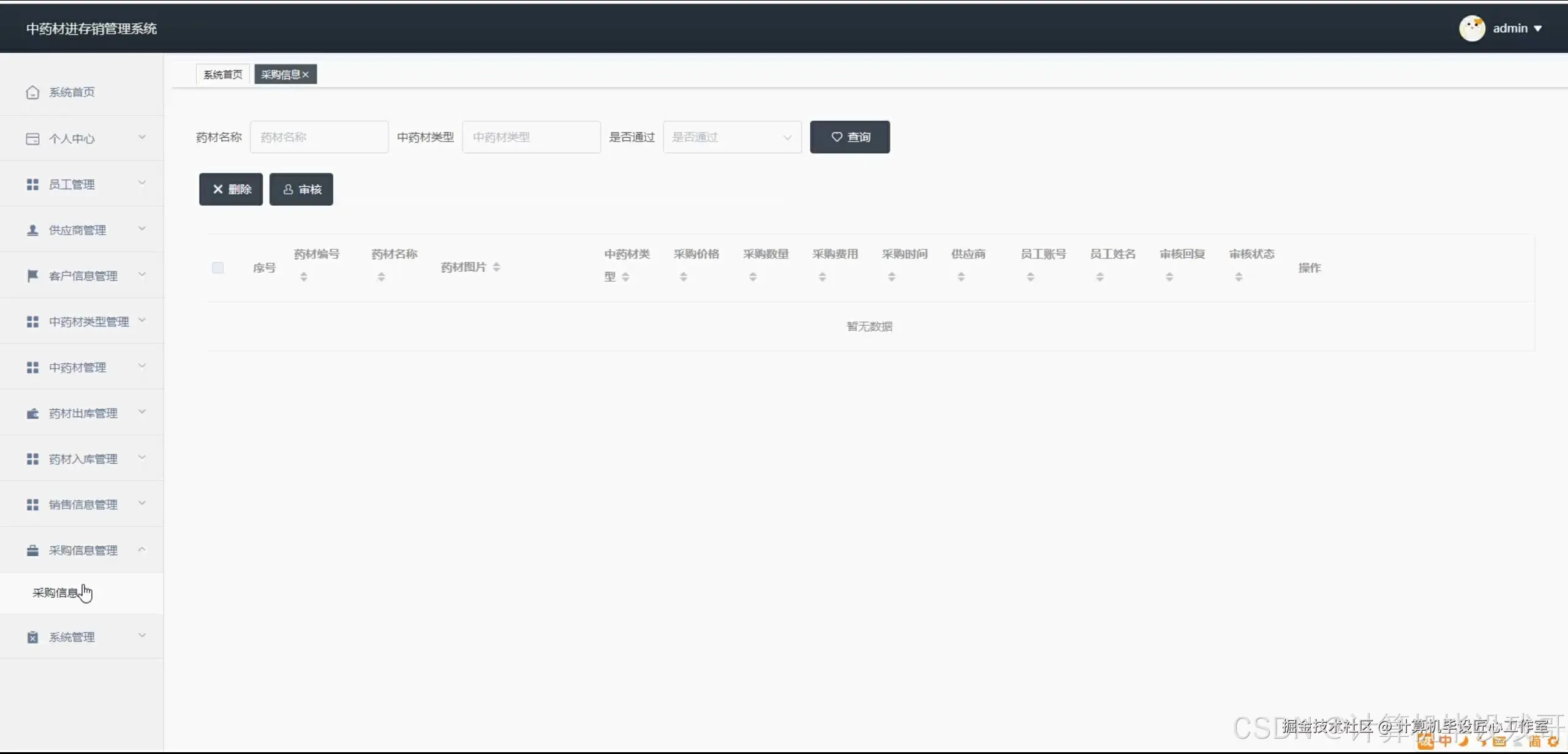Click the person icon beside 供应商管理

click(x=32, y=230)
